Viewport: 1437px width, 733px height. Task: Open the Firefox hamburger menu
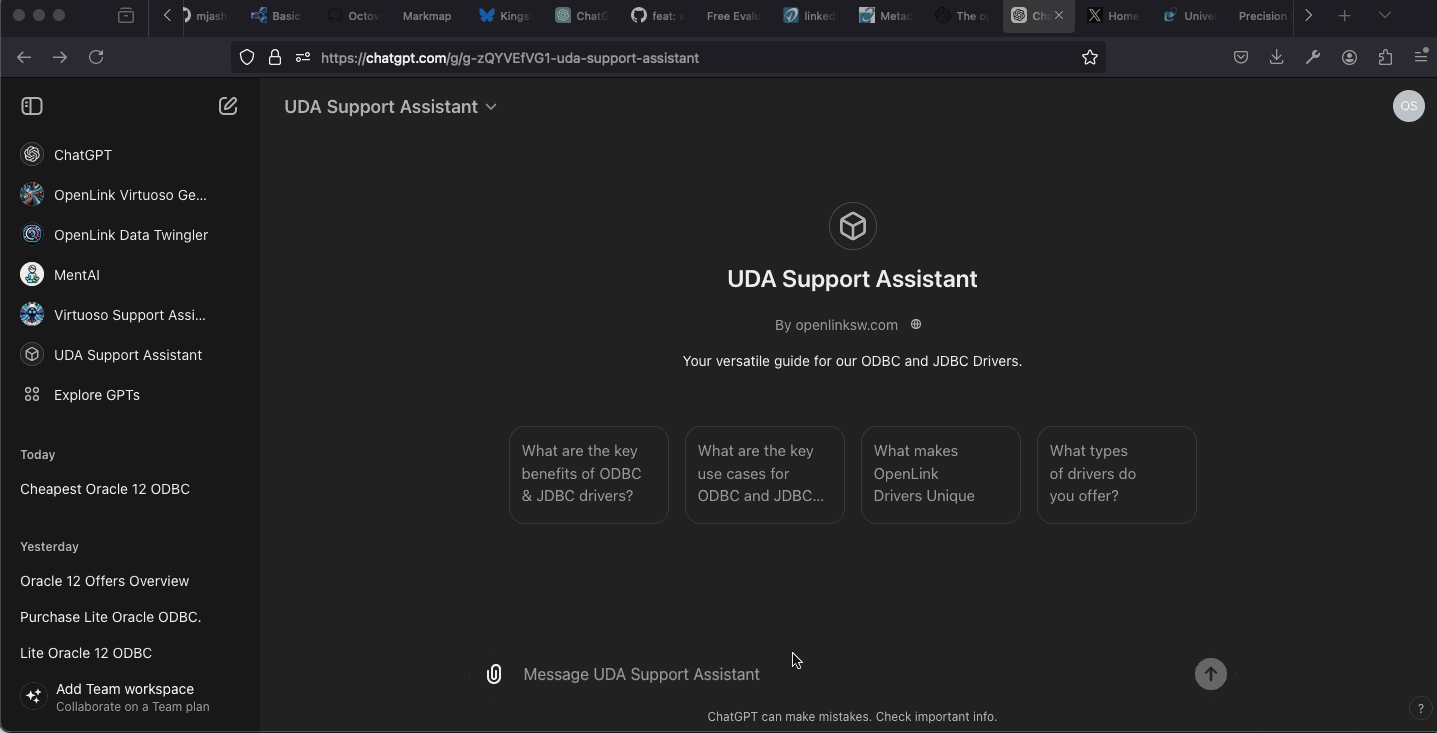tap(1421, 57)
